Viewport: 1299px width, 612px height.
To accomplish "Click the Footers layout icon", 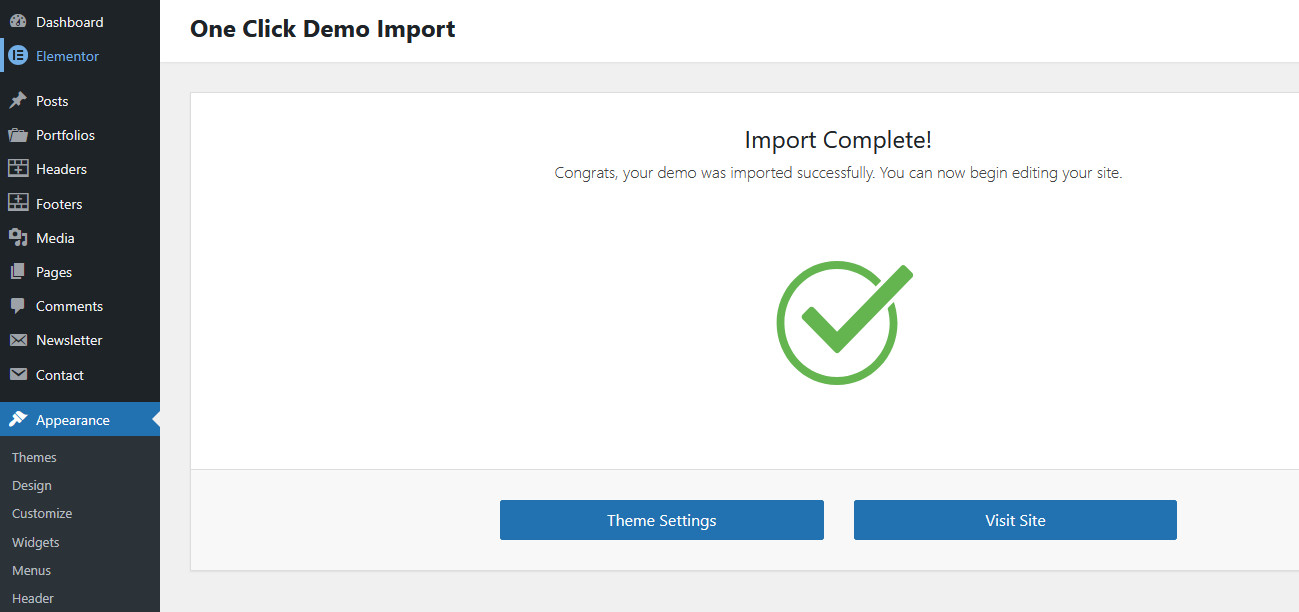I will (18, 204).
